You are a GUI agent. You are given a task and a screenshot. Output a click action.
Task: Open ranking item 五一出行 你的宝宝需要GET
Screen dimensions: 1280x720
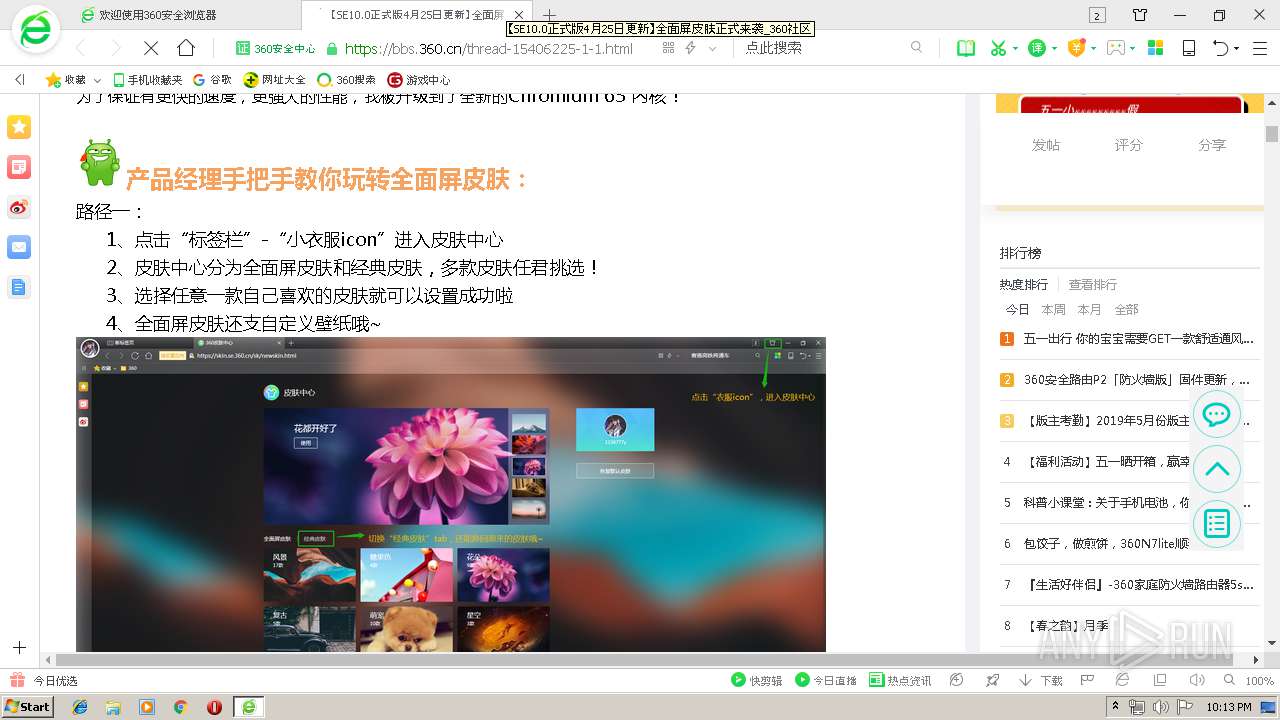click(1138, 339)
